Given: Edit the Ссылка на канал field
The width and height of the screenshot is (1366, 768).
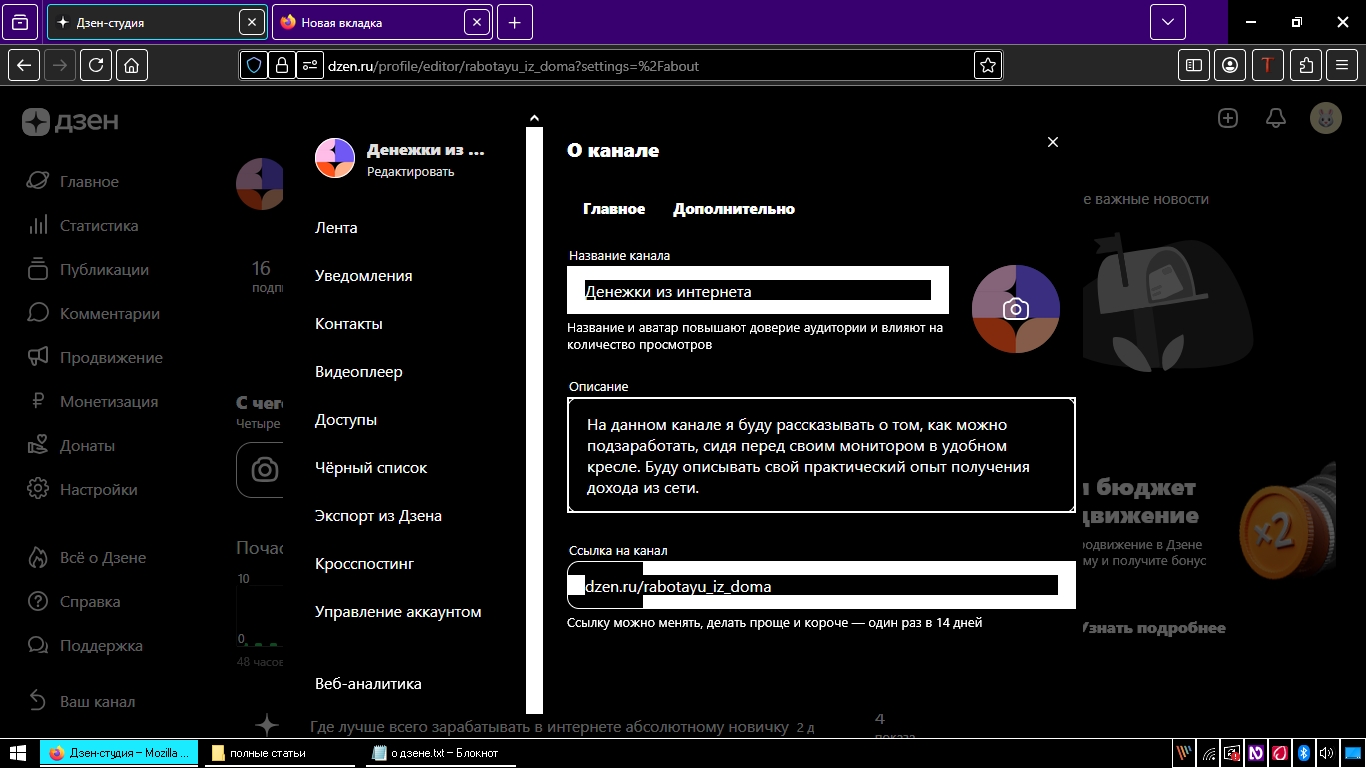Looking at the screenshot, I should coord(821,585).
